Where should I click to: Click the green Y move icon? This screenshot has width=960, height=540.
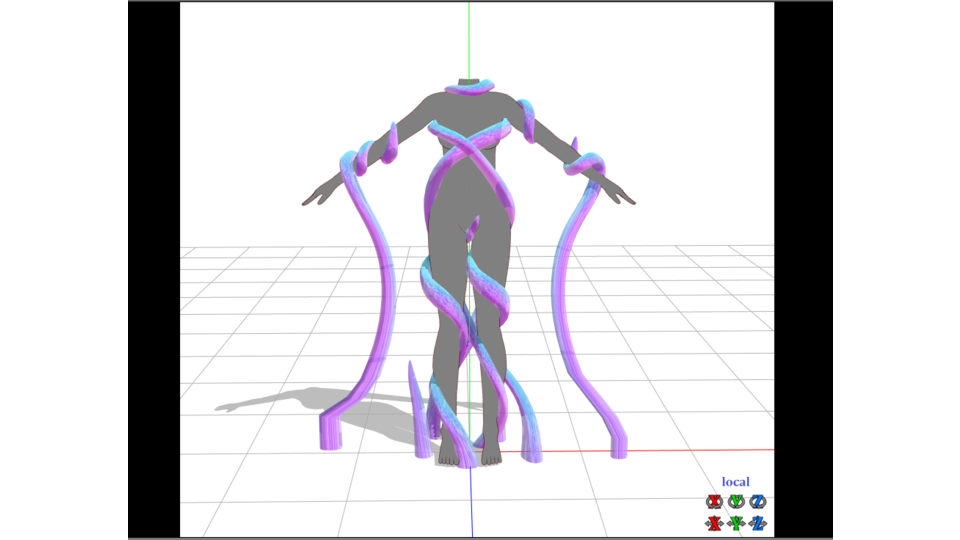pos(736,523)
